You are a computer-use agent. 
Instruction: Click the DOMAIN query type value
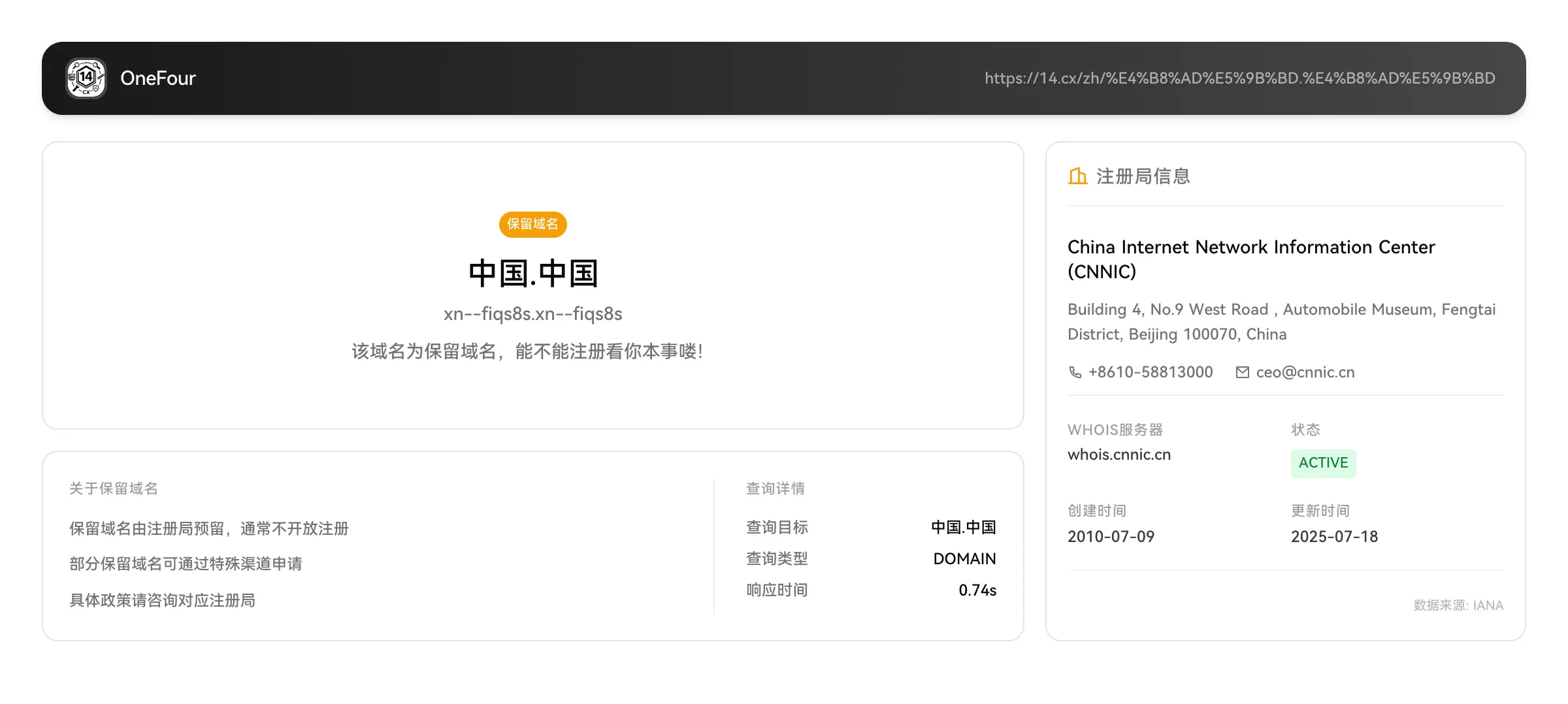965,559
